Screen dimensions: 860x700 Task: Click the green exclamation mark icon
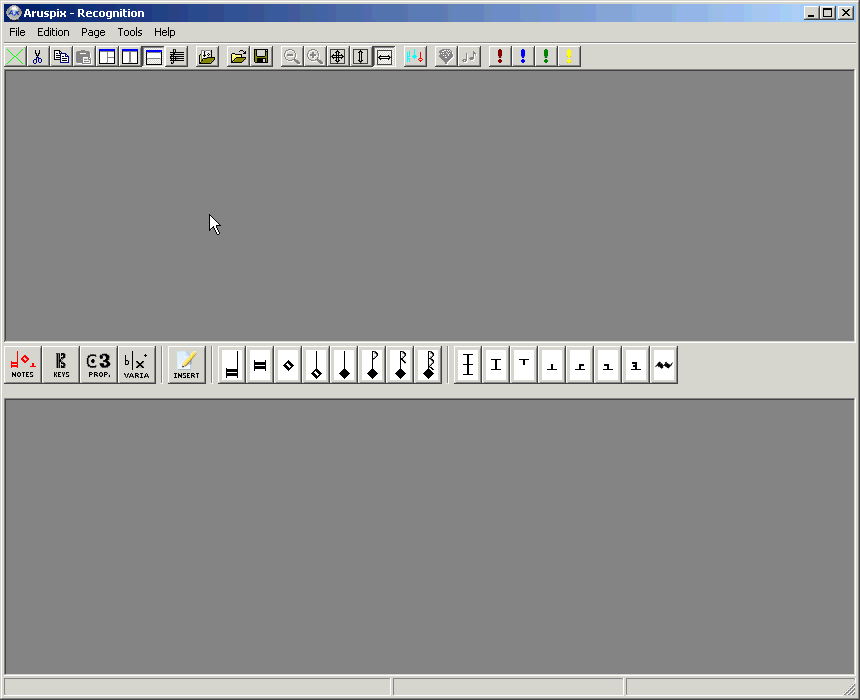(x=546, y=57)
